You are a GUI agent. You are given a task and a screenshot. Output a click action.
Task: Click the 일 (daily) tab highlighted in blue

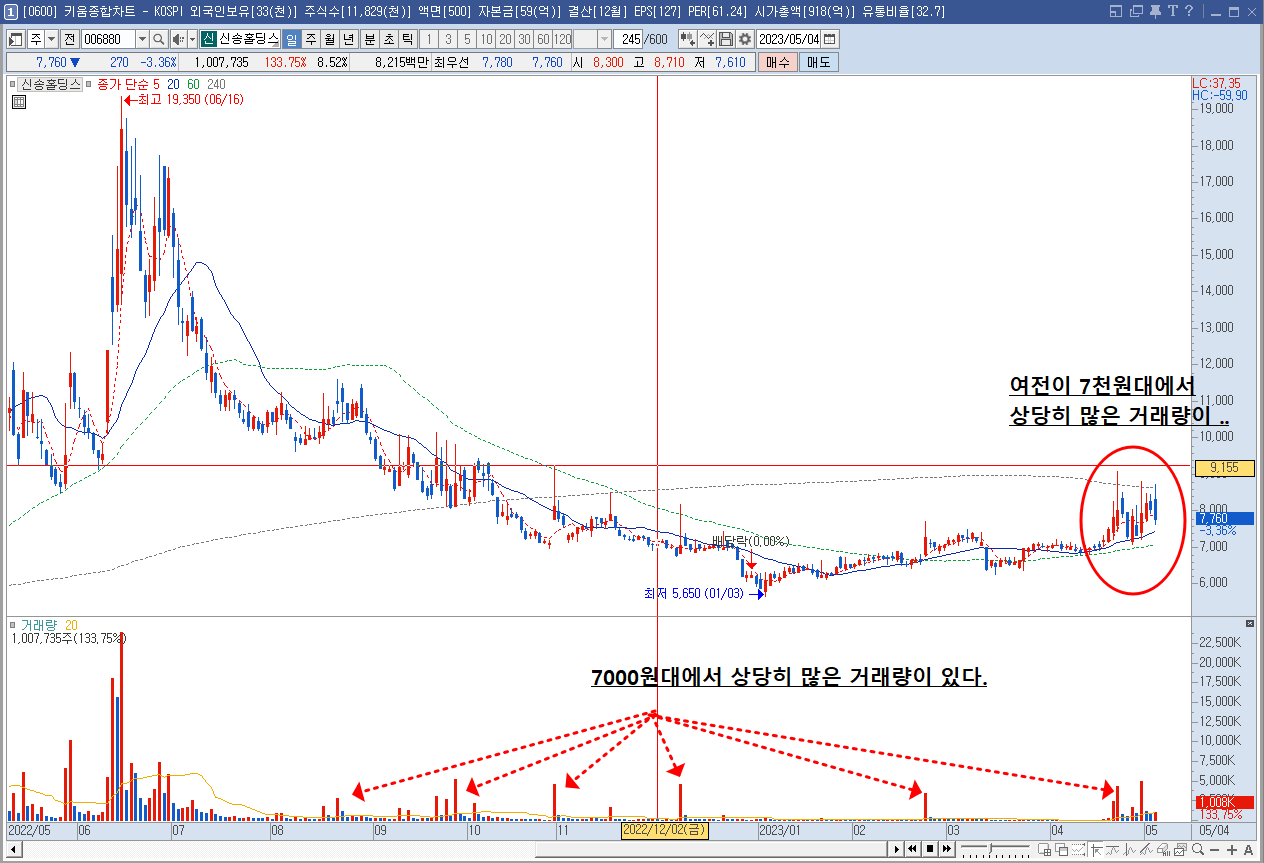[291, 39]
